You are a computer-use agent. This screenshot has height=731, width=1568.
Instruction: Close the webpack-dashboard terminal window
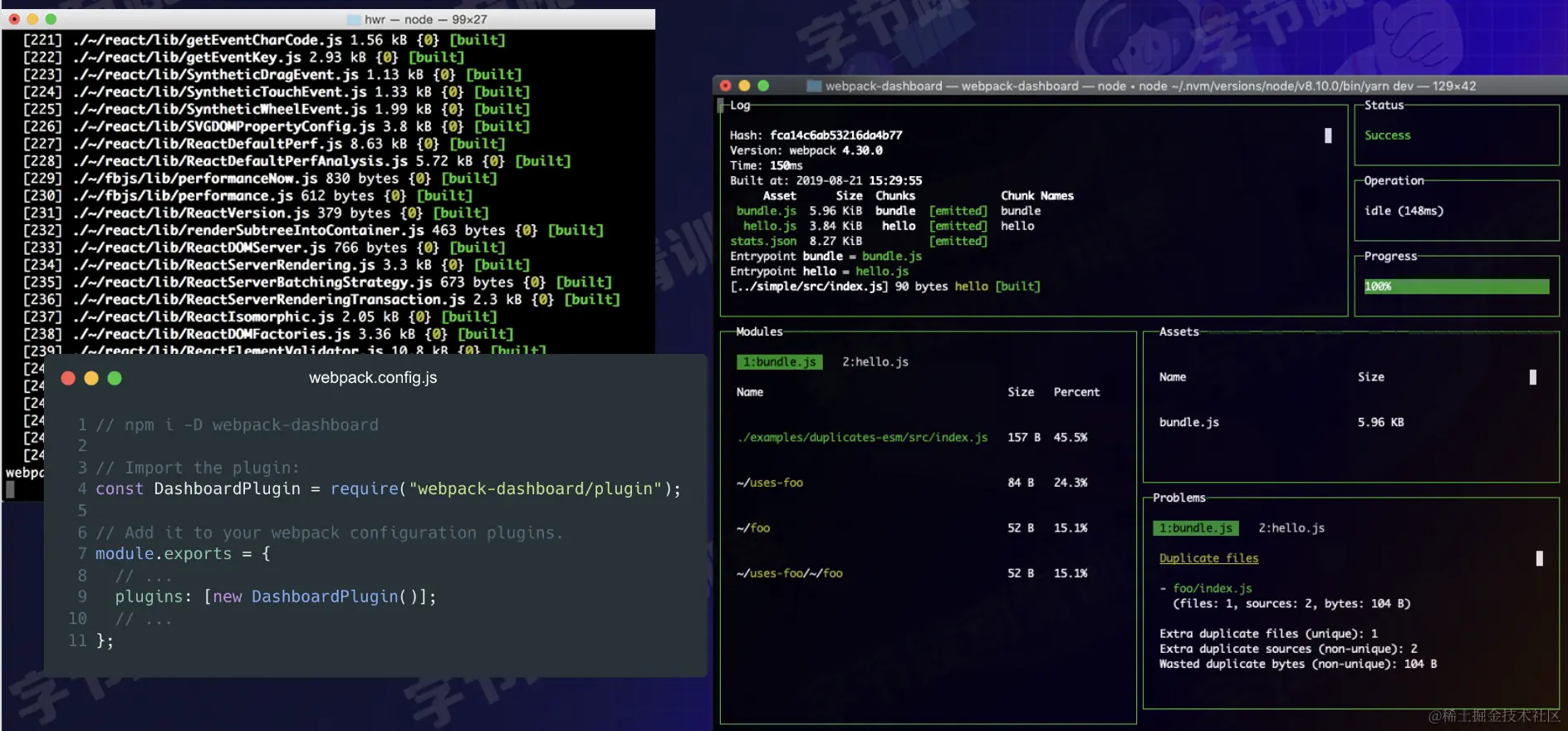(x=726, y=86)
